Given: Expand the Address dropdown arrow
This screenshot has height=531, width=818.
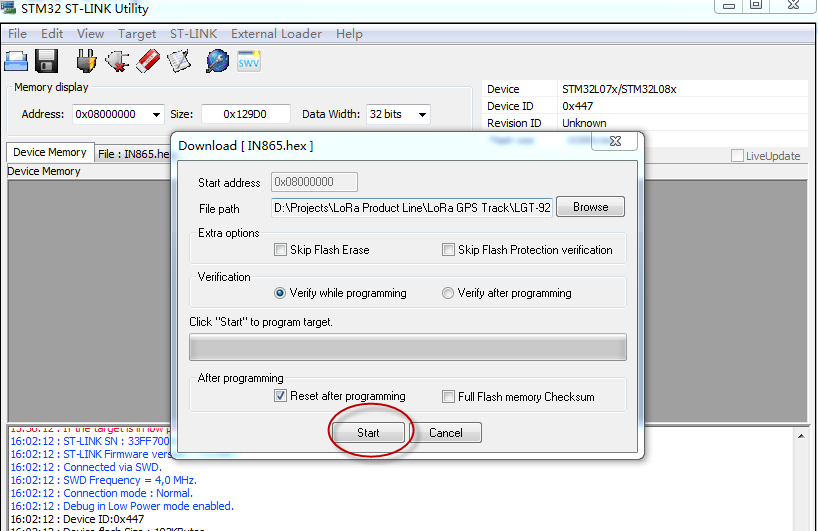Looking at the screenshot, I should [156, 114].
